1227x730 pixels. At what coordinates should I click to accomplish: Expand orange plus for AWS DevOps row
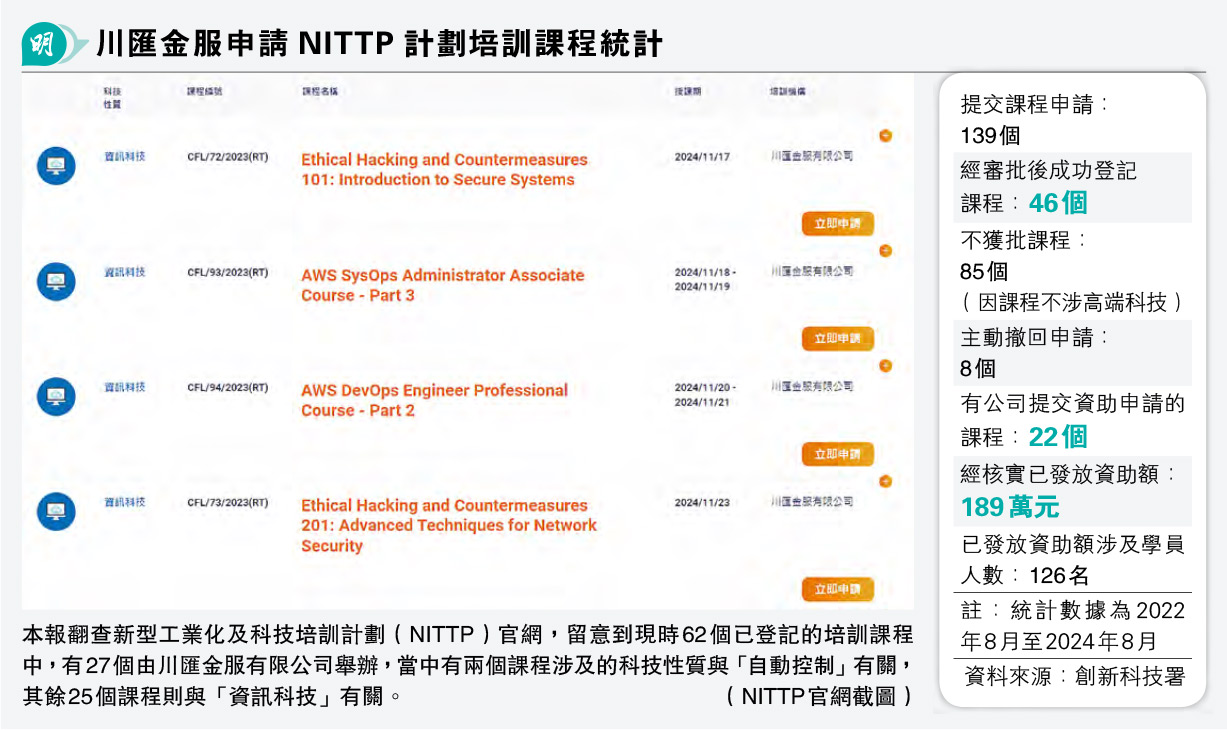[x=885, y=366]
